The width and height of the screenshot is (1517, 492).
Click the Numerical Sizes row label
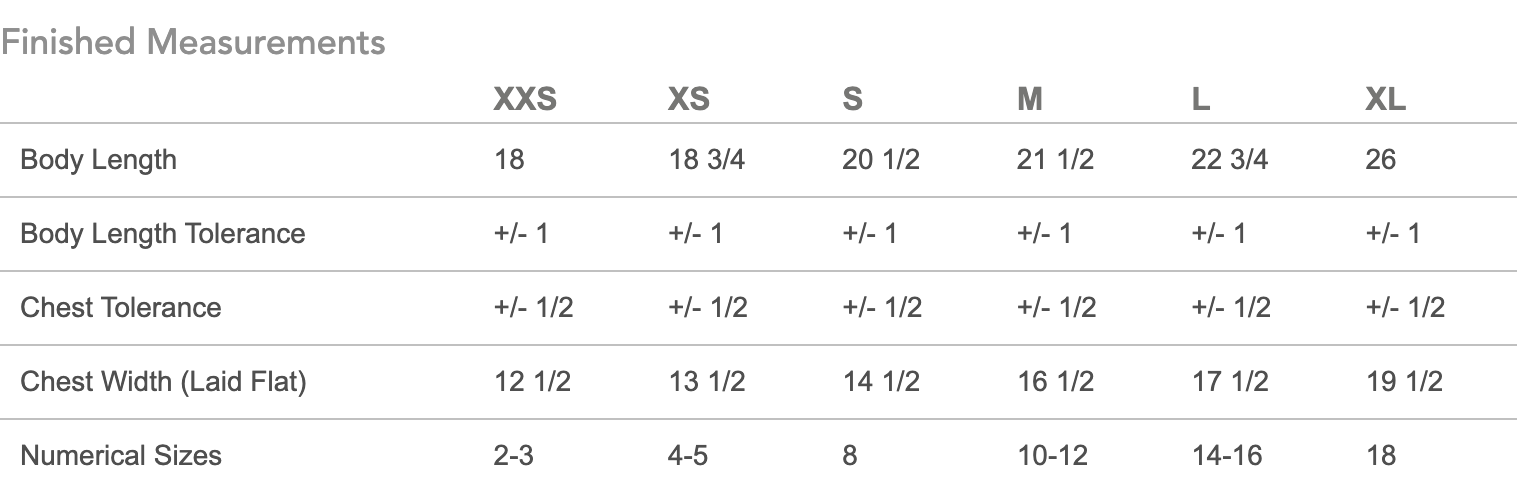(x=121, y=456)
